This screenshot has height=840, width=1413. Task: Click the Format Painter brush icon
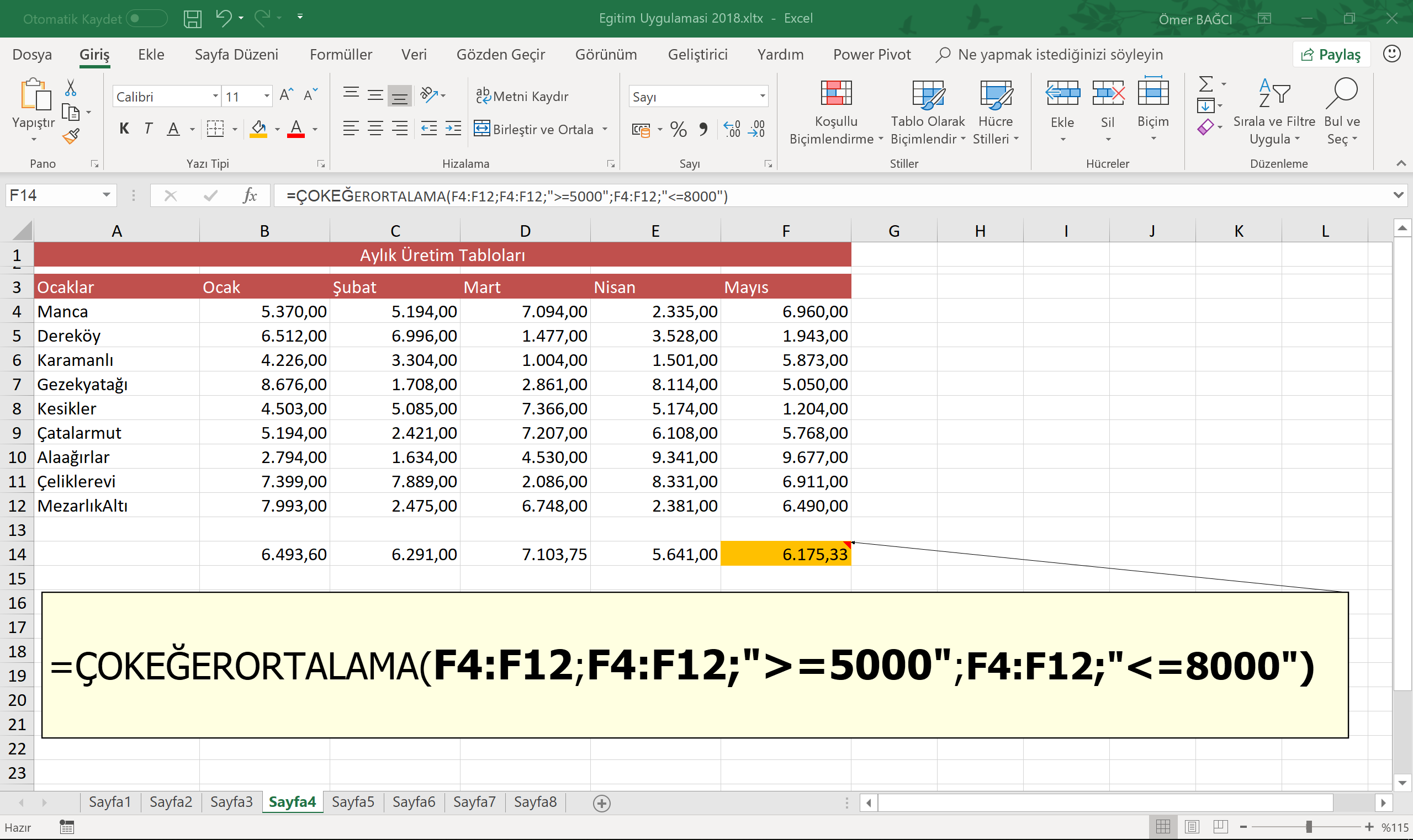pos(71,136)
